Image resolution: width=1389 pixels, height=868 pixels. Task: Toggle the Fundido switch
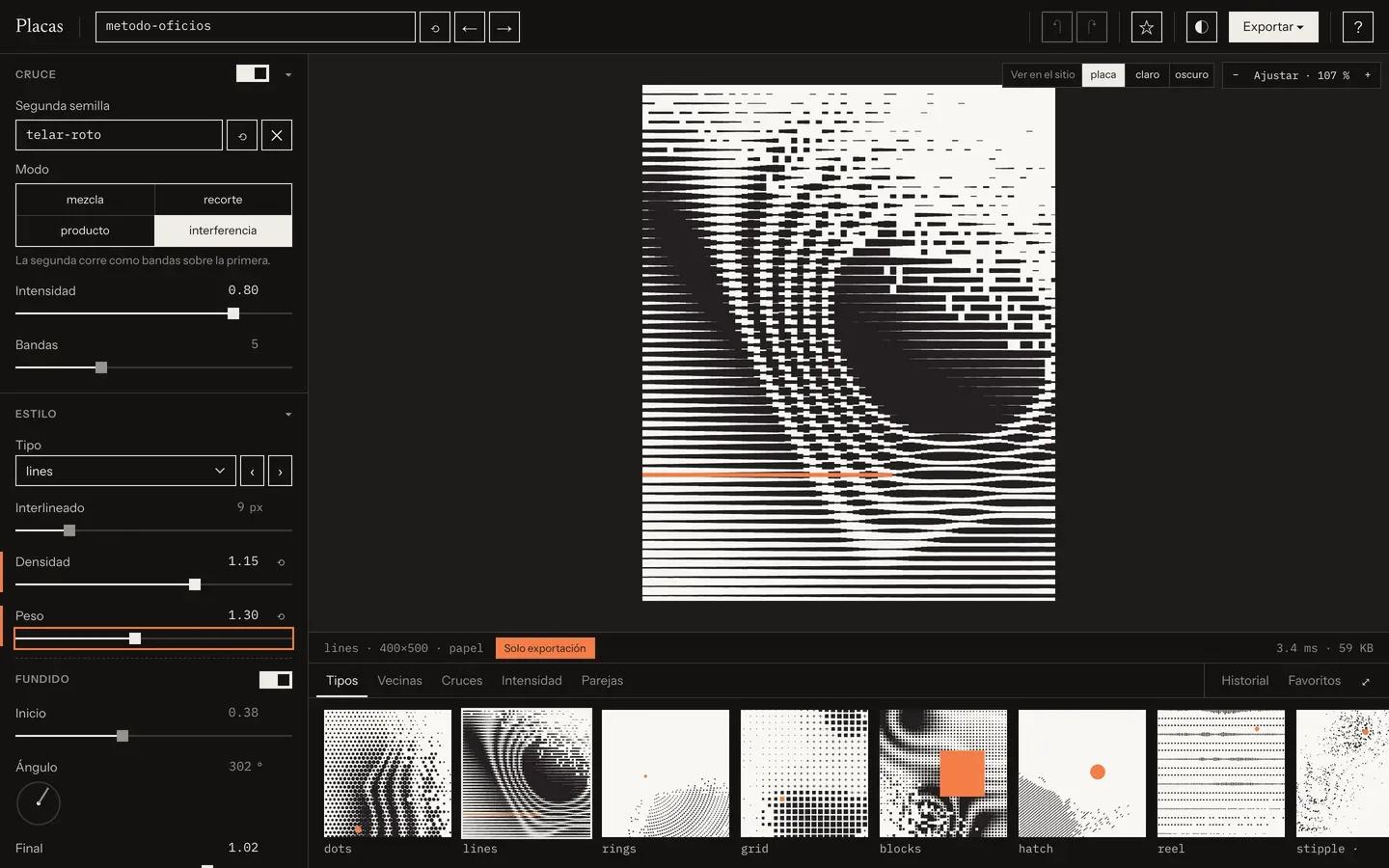(276, 680)
